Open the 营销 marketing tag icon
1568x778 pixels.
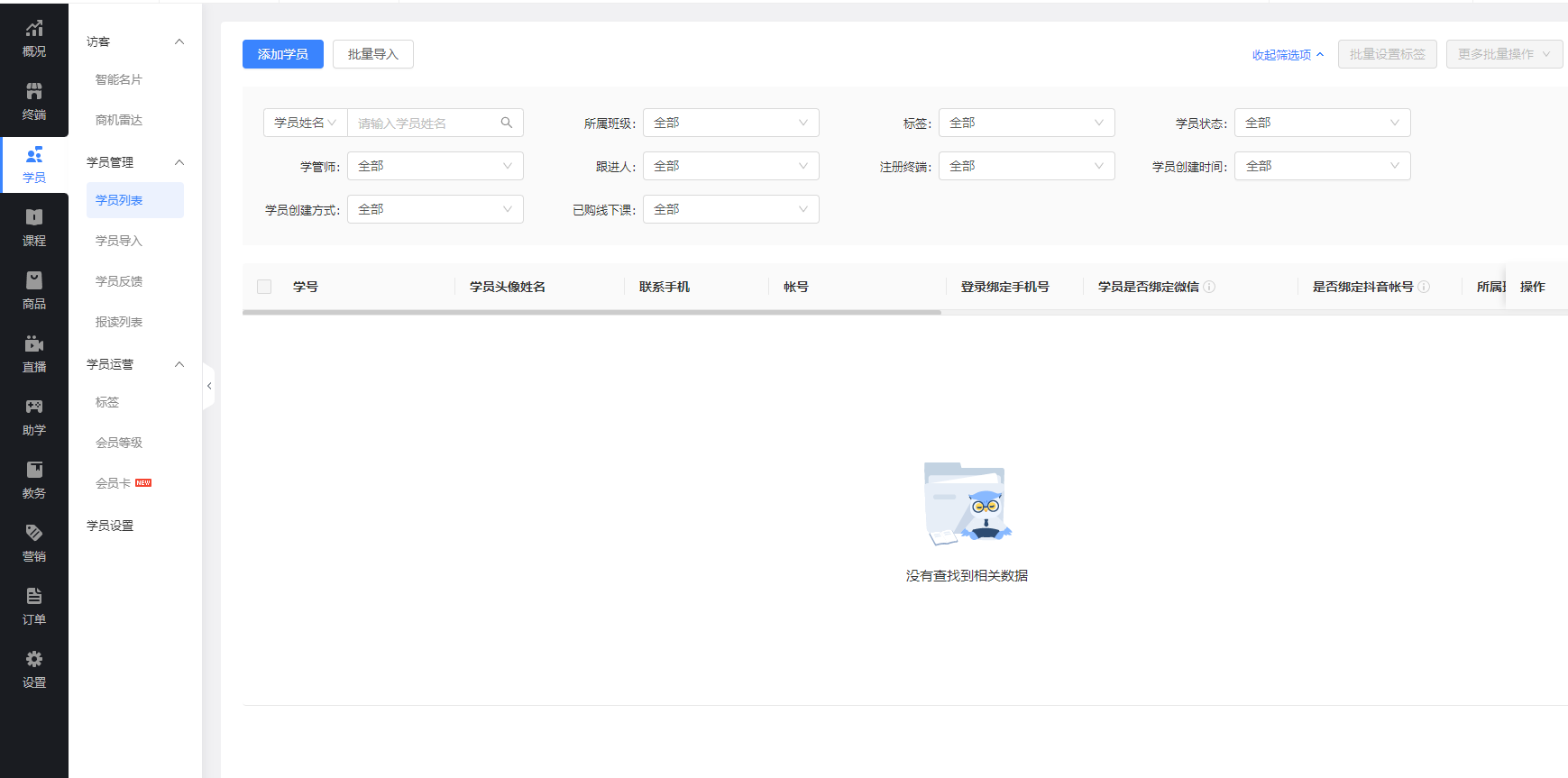34,534
